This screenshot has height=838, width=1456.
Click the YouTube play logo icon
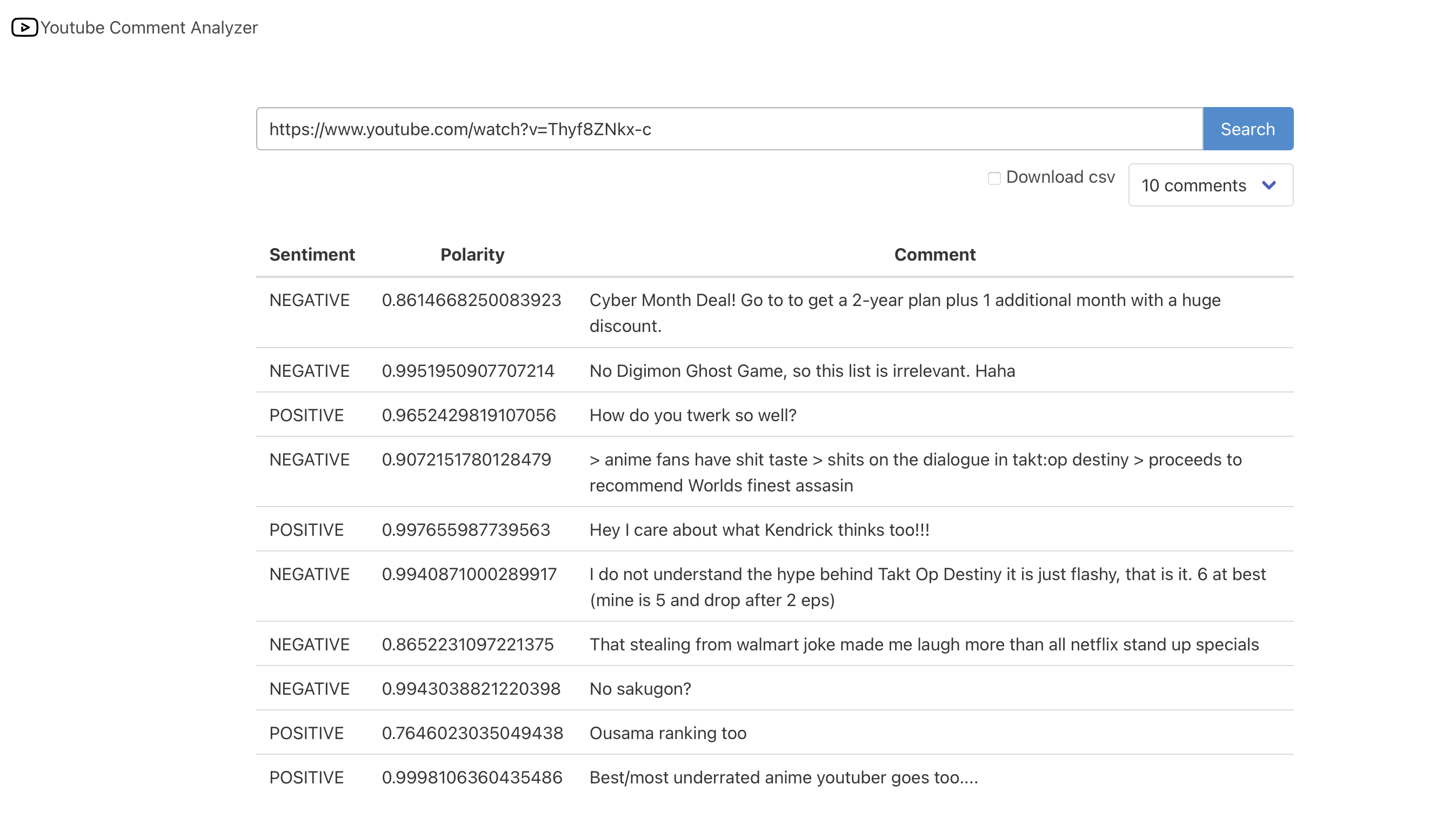pyautogui.click(x=24, y=27)
